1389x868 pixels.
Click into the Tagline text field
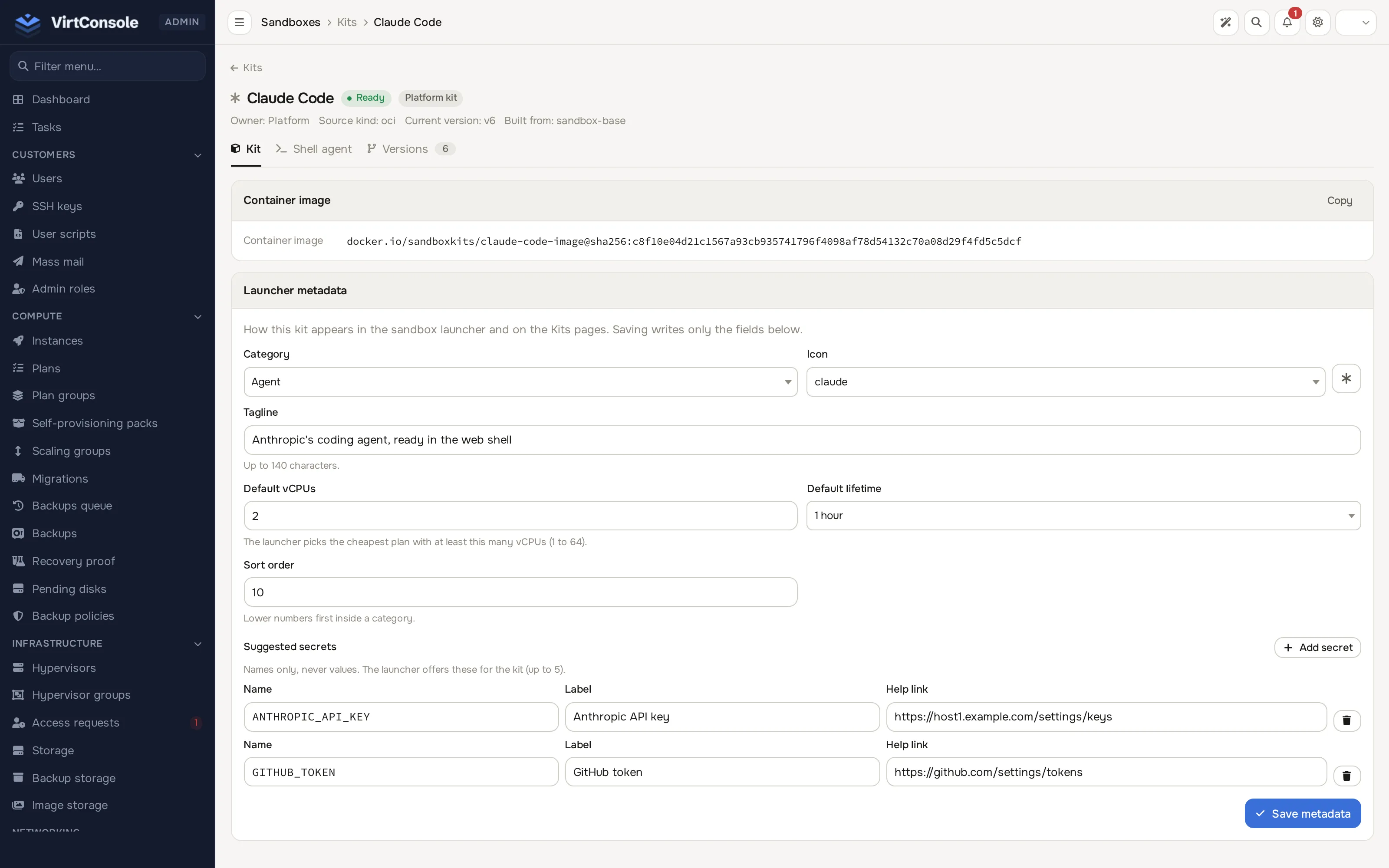coord(802,440)
